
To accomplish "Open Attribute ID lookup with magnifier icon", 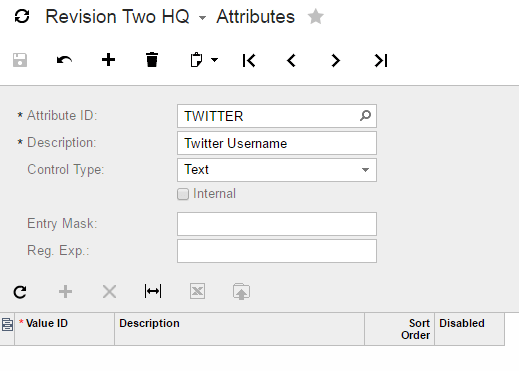I will click(365, 116).
